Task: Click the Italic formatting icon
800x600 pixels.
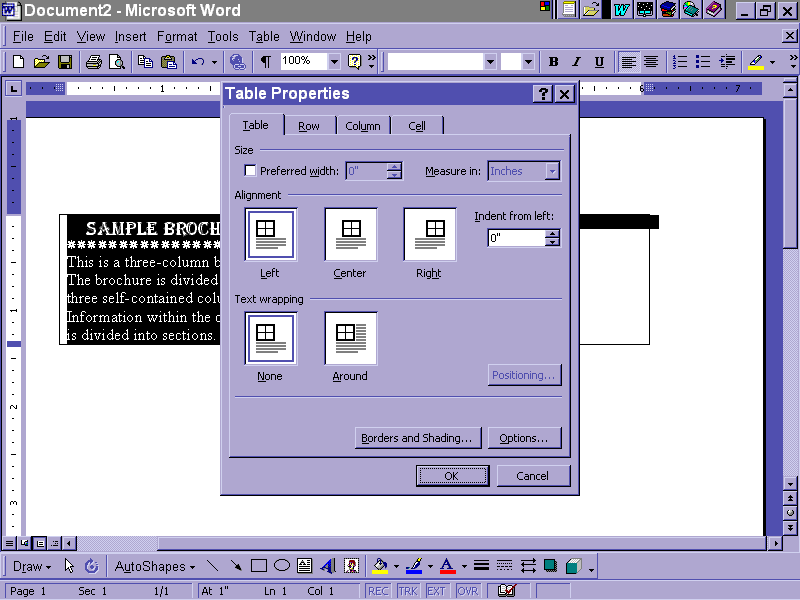Action: (576, 62)
